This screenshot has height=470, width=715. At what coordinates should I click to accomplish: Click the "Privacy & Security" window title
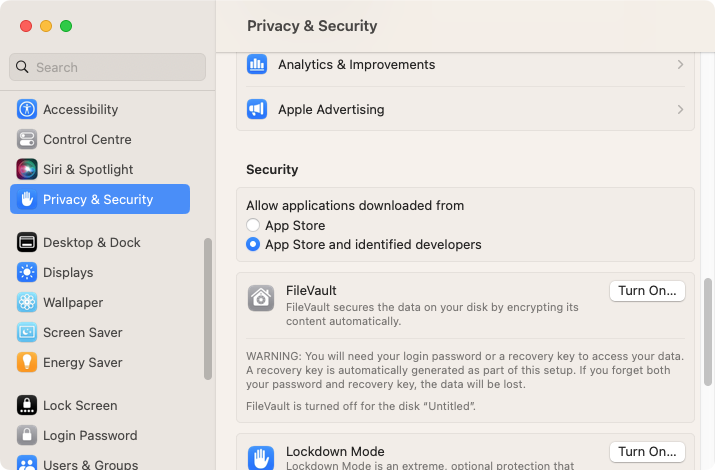point(312,26)
